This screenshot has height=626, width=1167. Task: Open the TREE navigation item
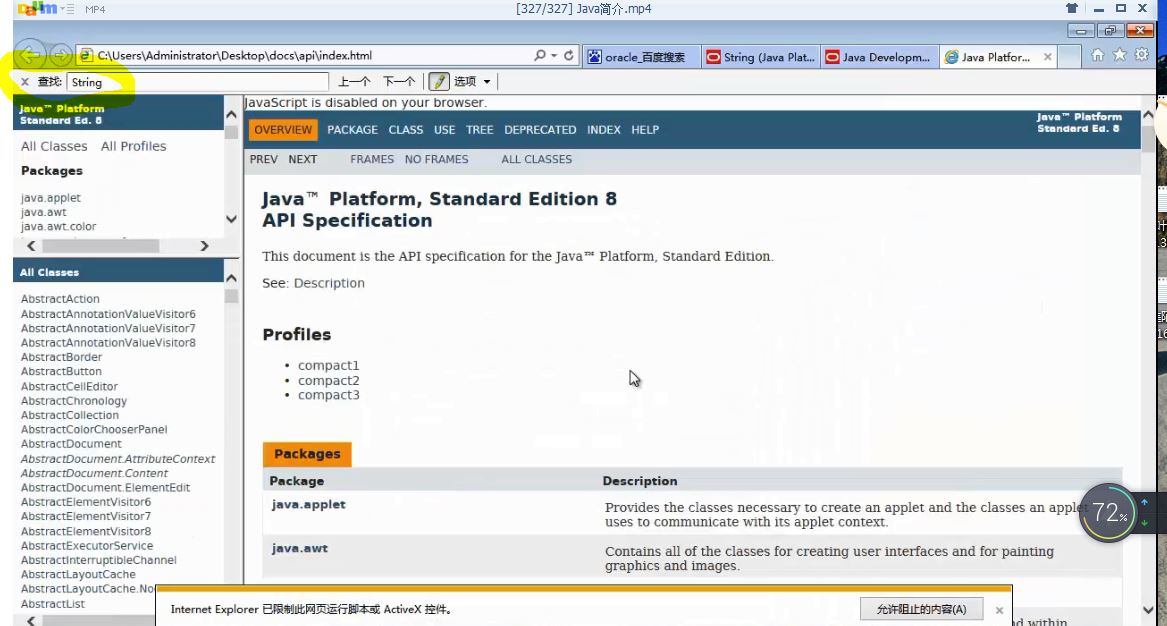point(479,130)
